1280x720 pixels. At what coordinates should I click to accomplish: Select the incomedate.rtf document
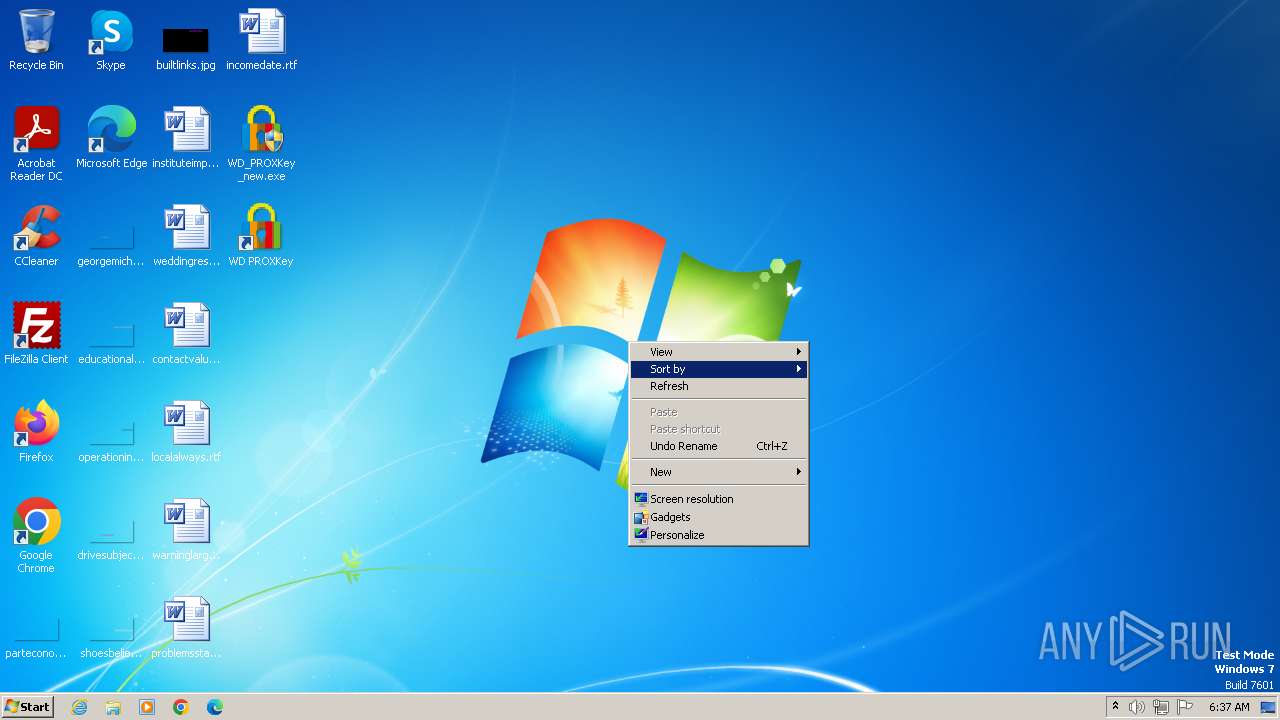261,40
